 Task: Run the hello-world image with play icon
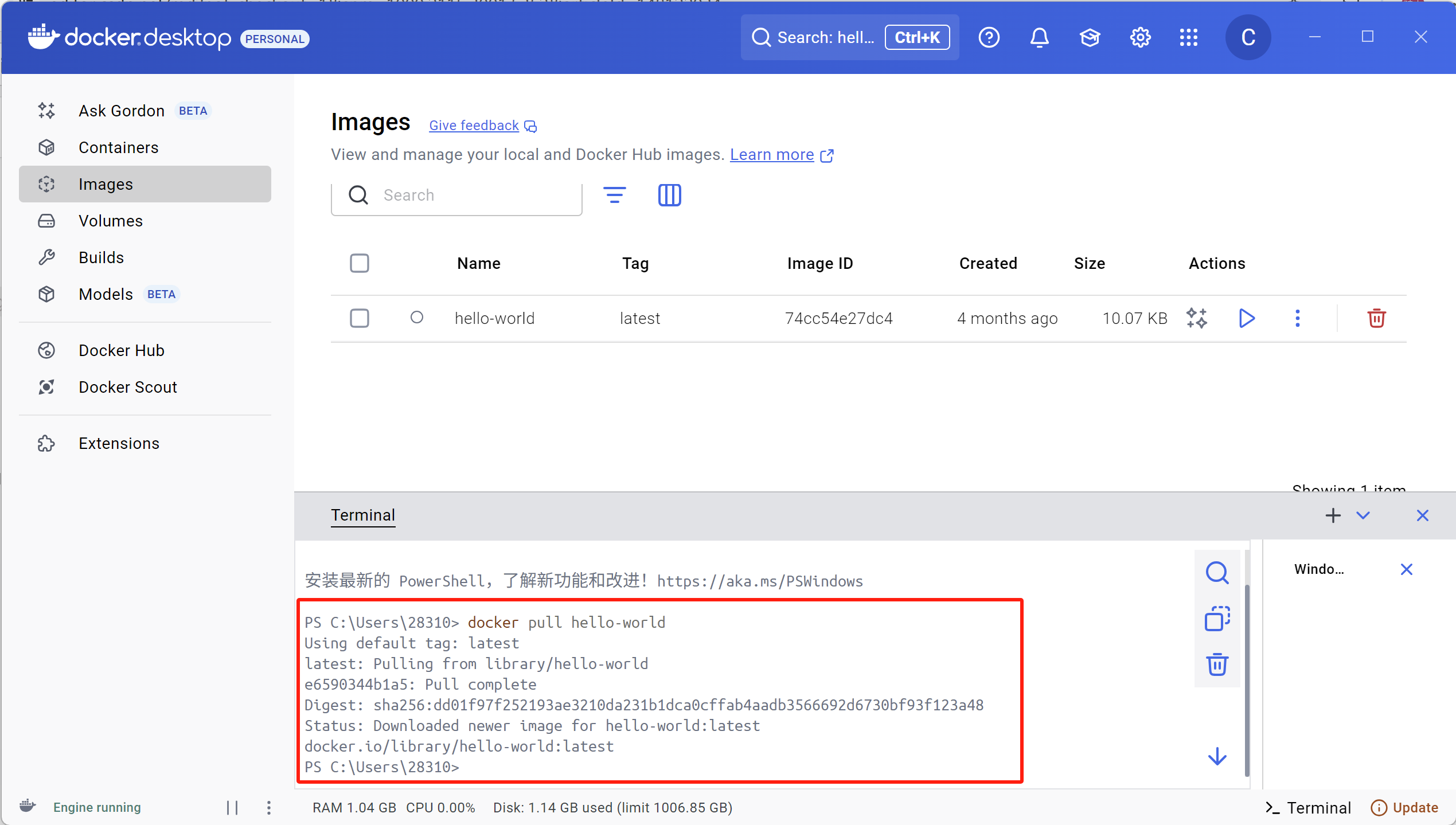1246,318
